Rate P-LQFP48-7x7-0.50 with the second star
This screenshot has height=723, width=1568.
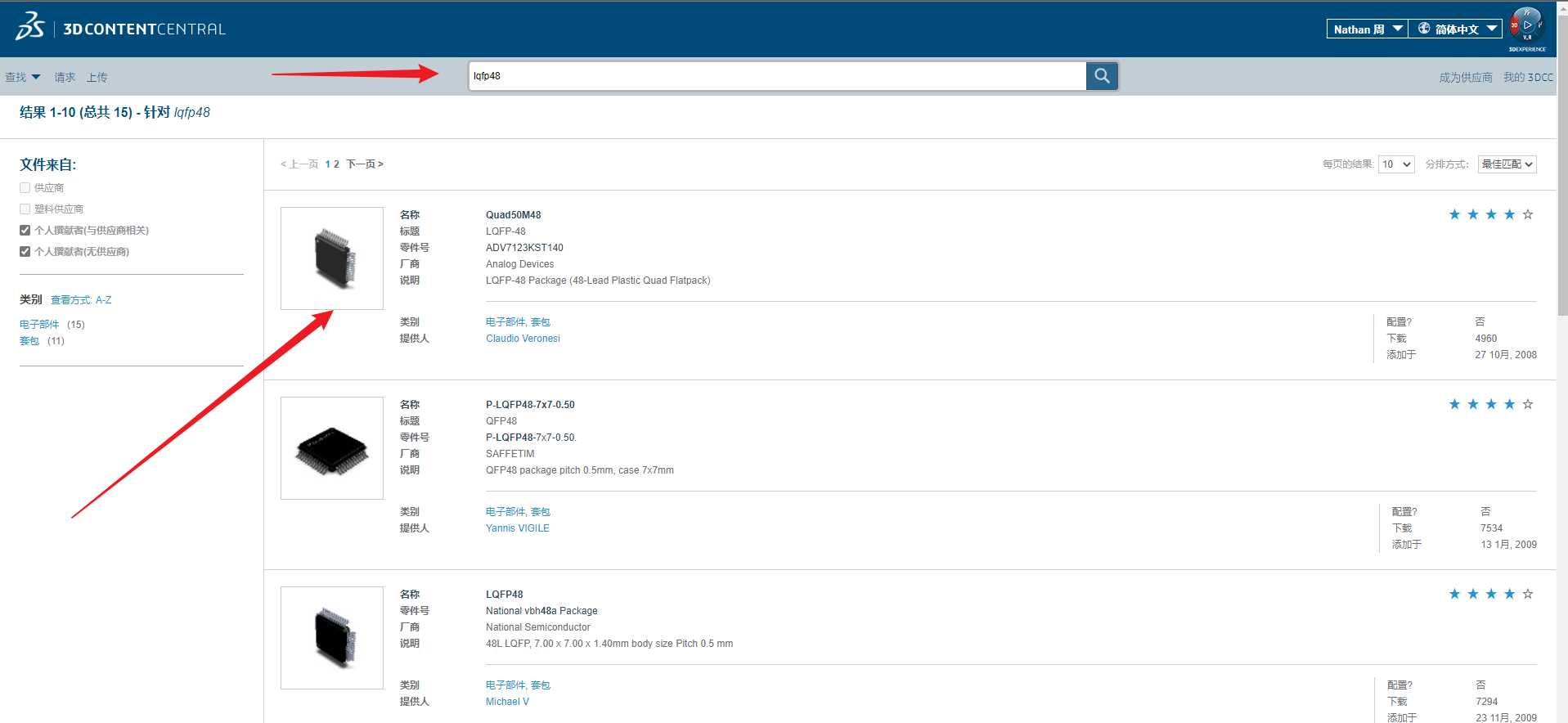tap(1473, 404)
